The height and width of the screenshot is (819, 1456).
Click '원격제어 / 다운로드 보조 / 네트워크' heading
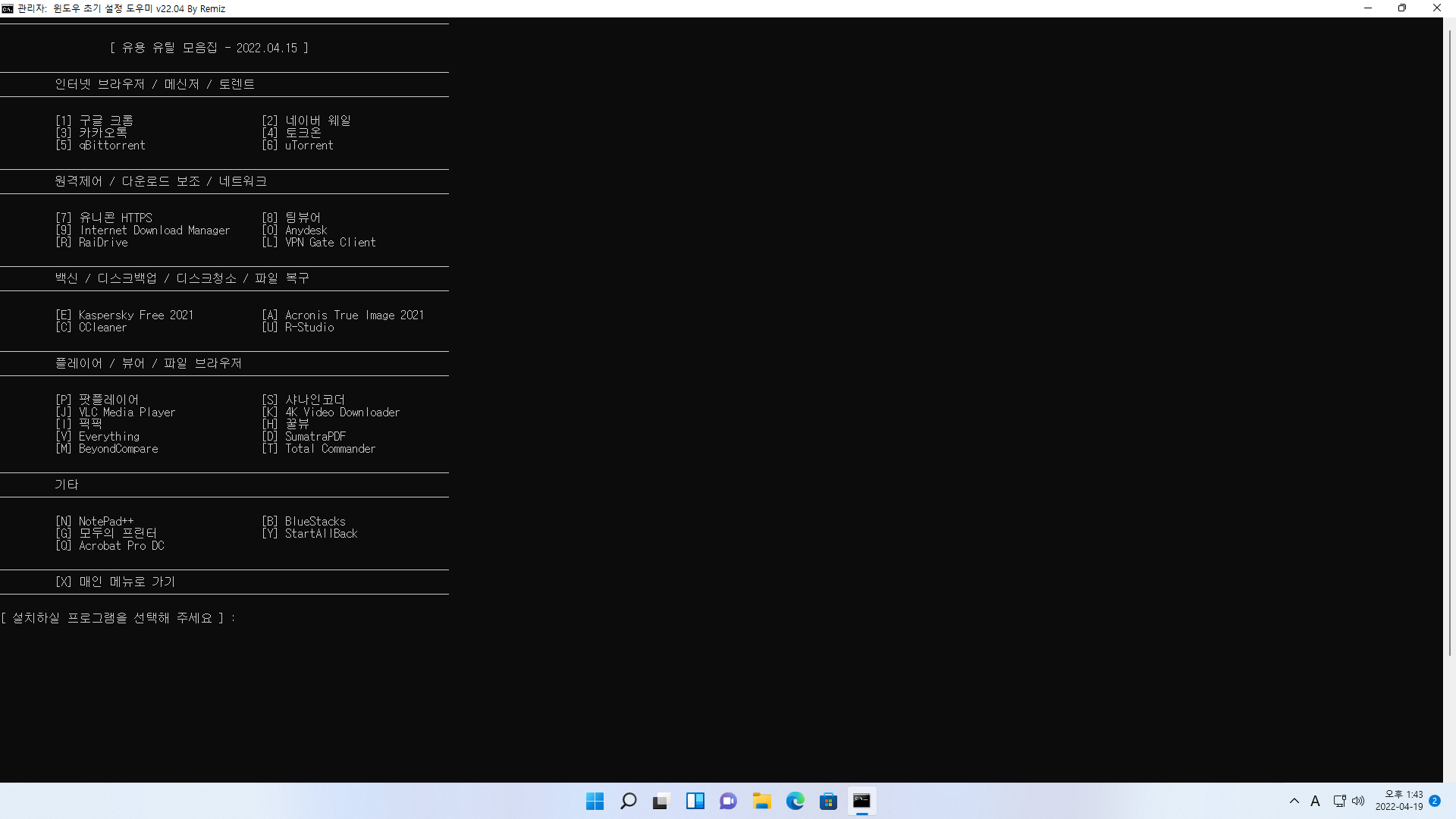[161, 181]
